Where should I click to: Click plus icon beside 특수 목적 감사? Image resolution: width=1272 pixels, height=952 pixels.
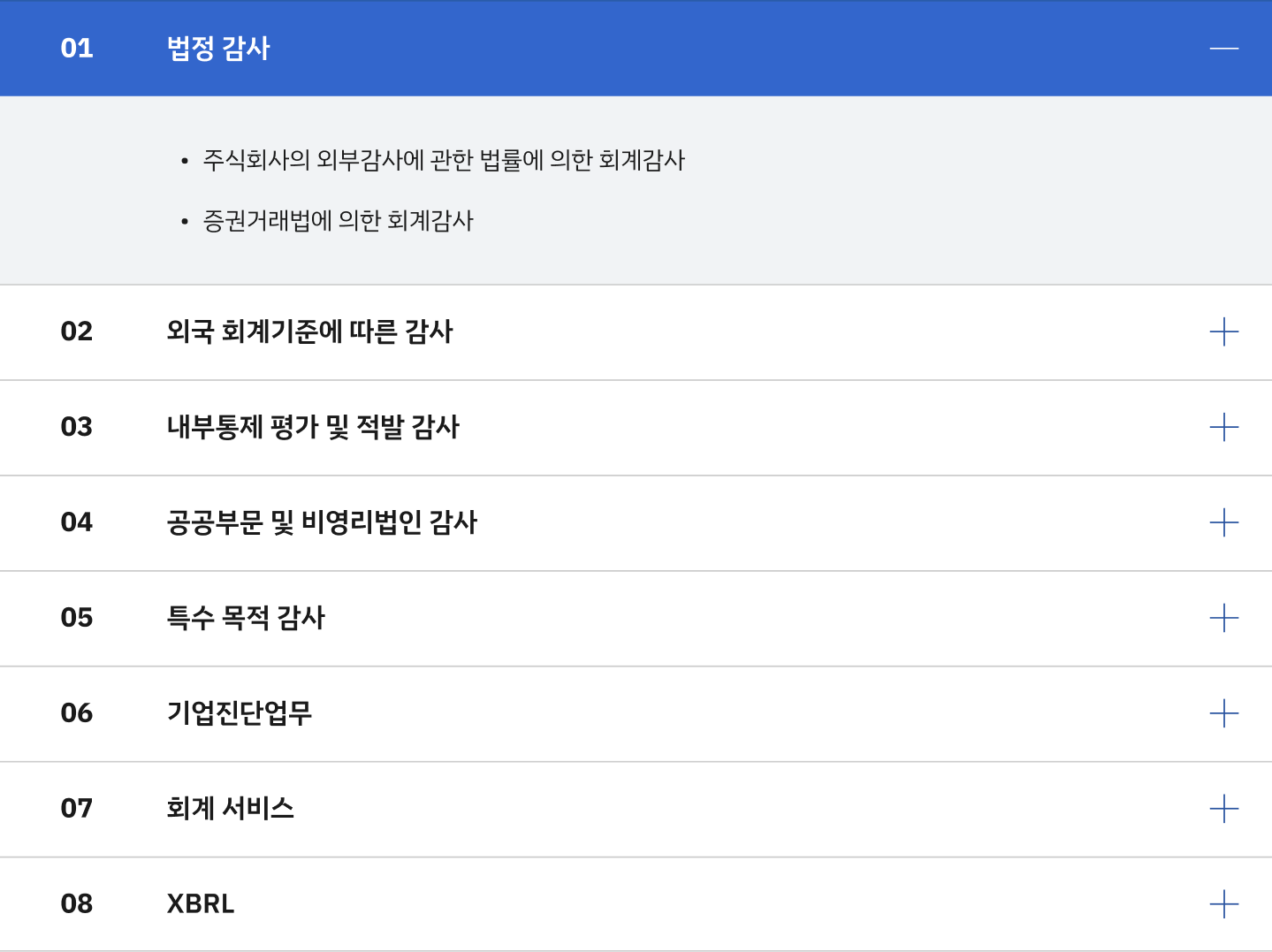click(x=1223, y=619)
